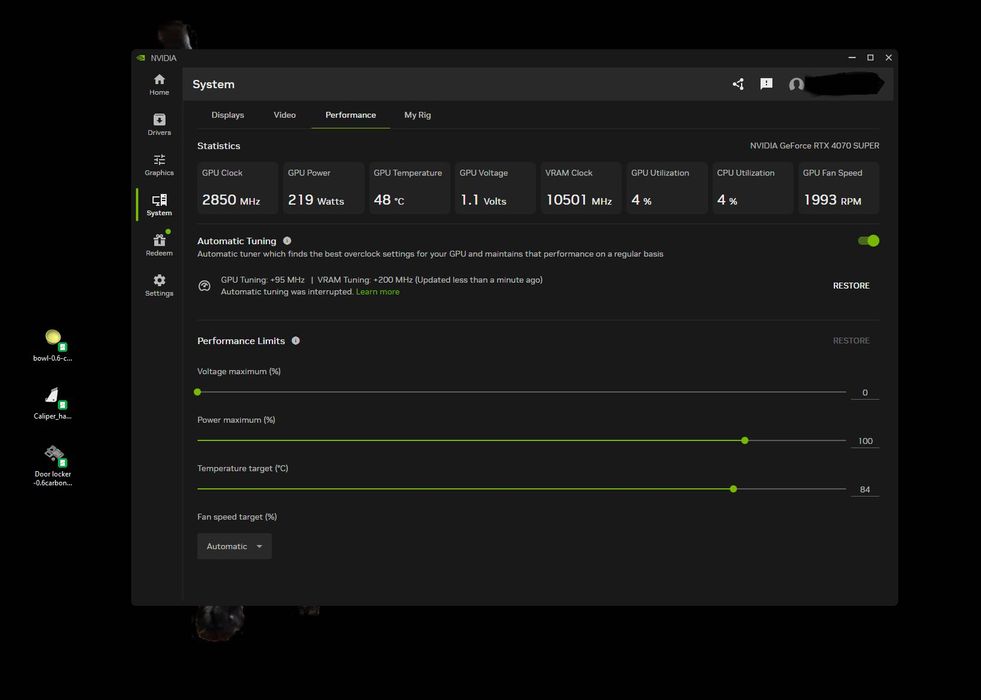Click the tuning gauge icon
Viewport: 981px width, 700px height.
(205, 286)
